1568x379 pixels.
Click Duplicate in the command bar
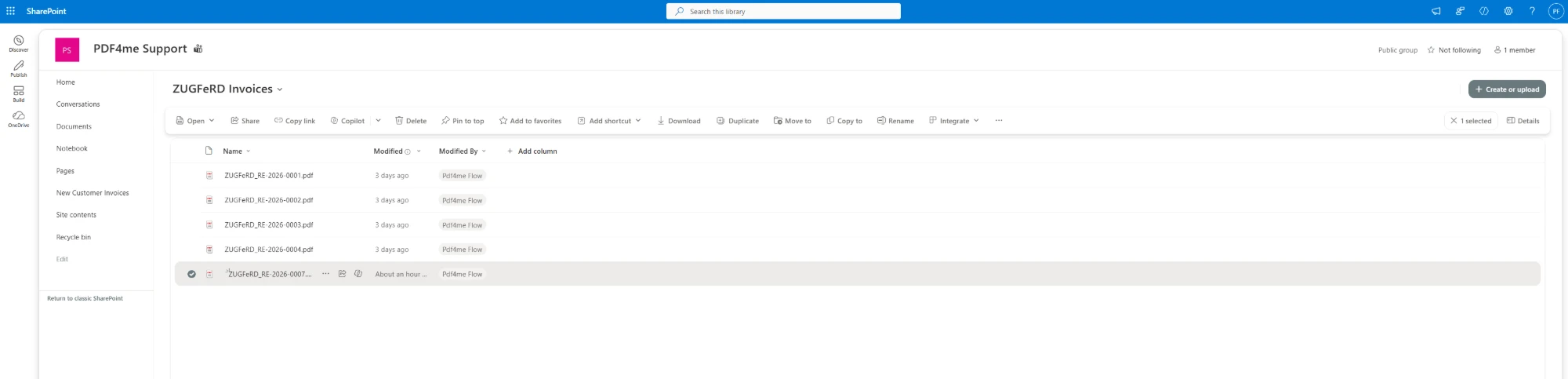click(x=738, y=121)
